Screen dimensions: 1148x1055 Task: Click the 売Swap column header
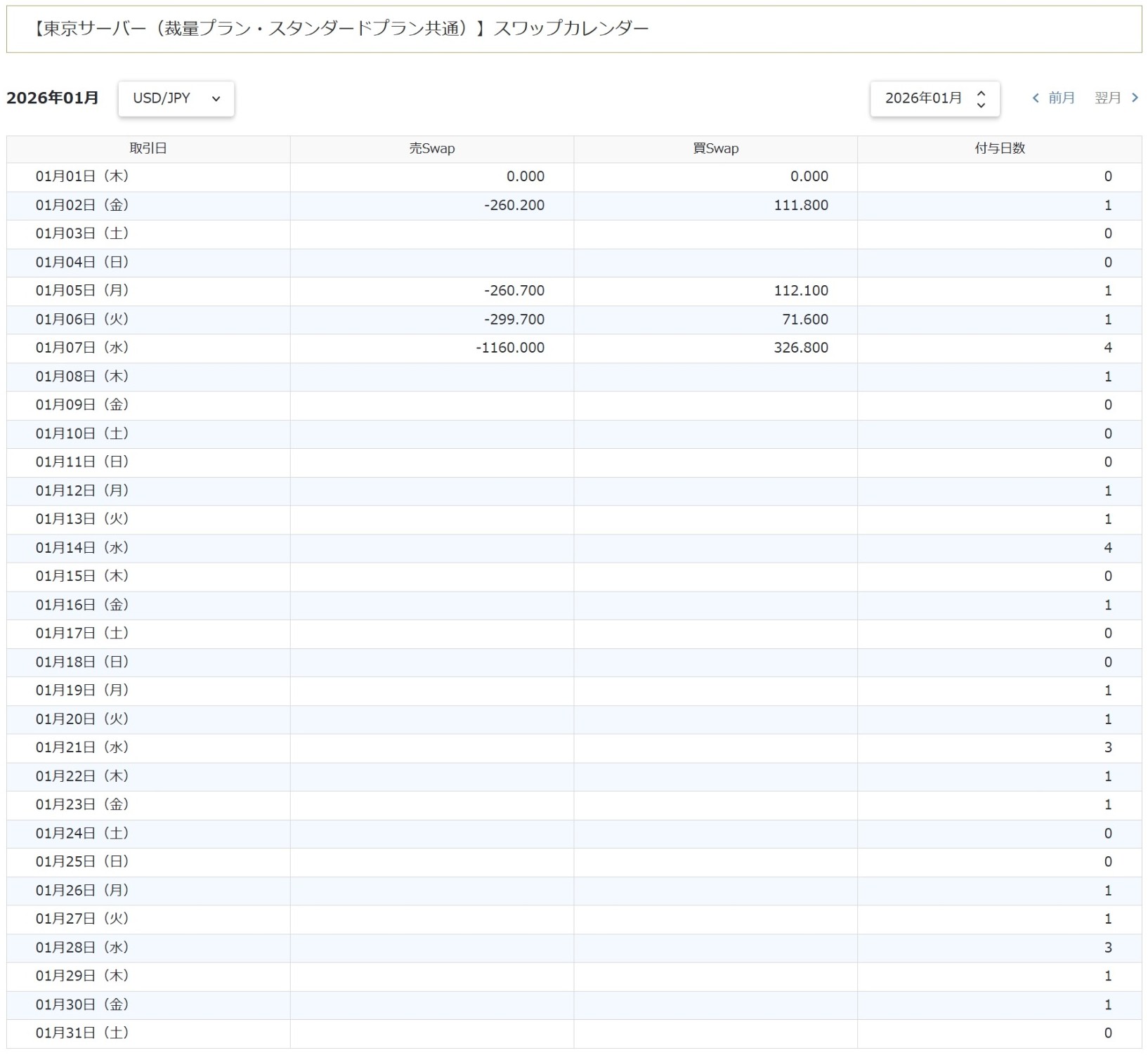pos(432,149)
